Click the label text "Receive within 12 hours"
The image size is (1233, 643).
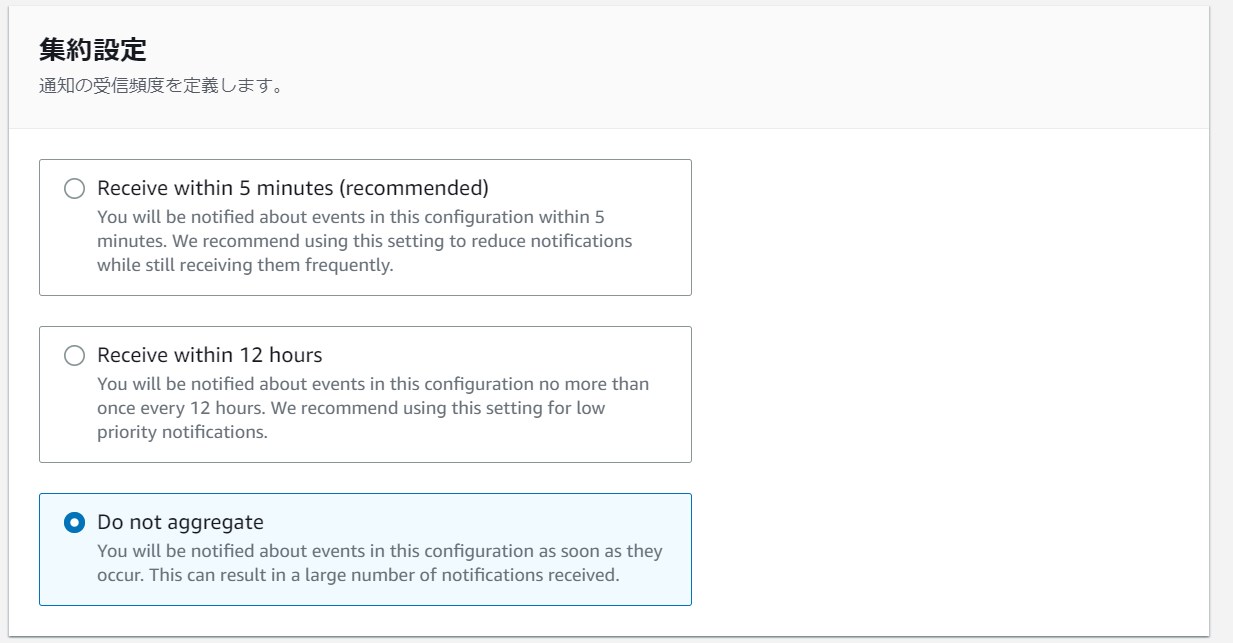coord(209,355)
